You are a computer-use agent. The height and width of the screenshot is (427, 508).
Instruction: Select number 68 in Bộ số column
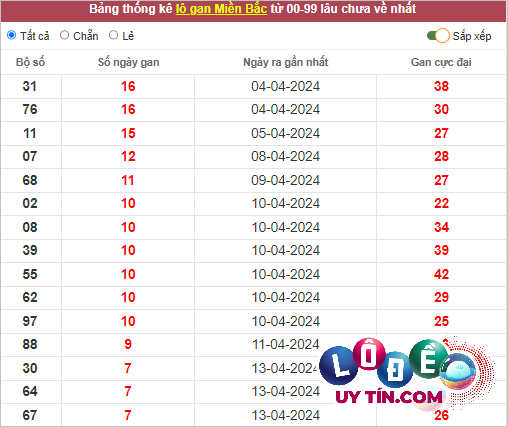[30, 180]
